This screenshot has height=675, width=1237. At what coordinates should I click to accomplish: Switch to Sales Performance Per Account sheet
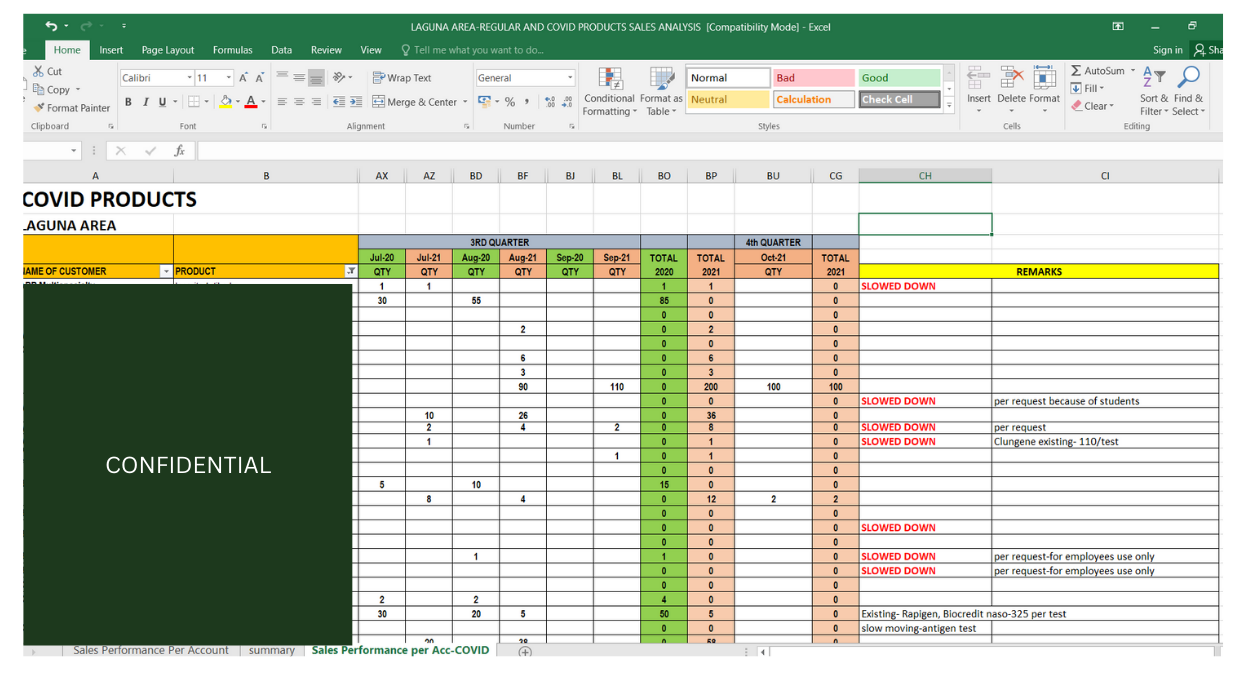[151, 650]
